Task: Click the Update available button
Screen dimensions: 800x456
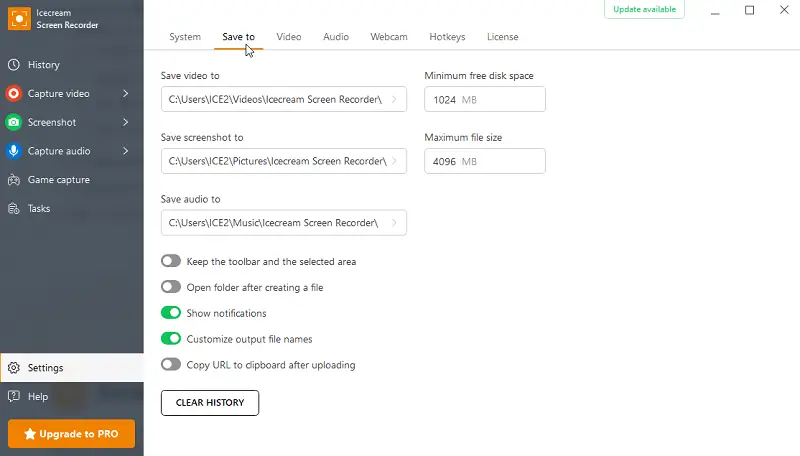Action: click(x=644, y=9)
